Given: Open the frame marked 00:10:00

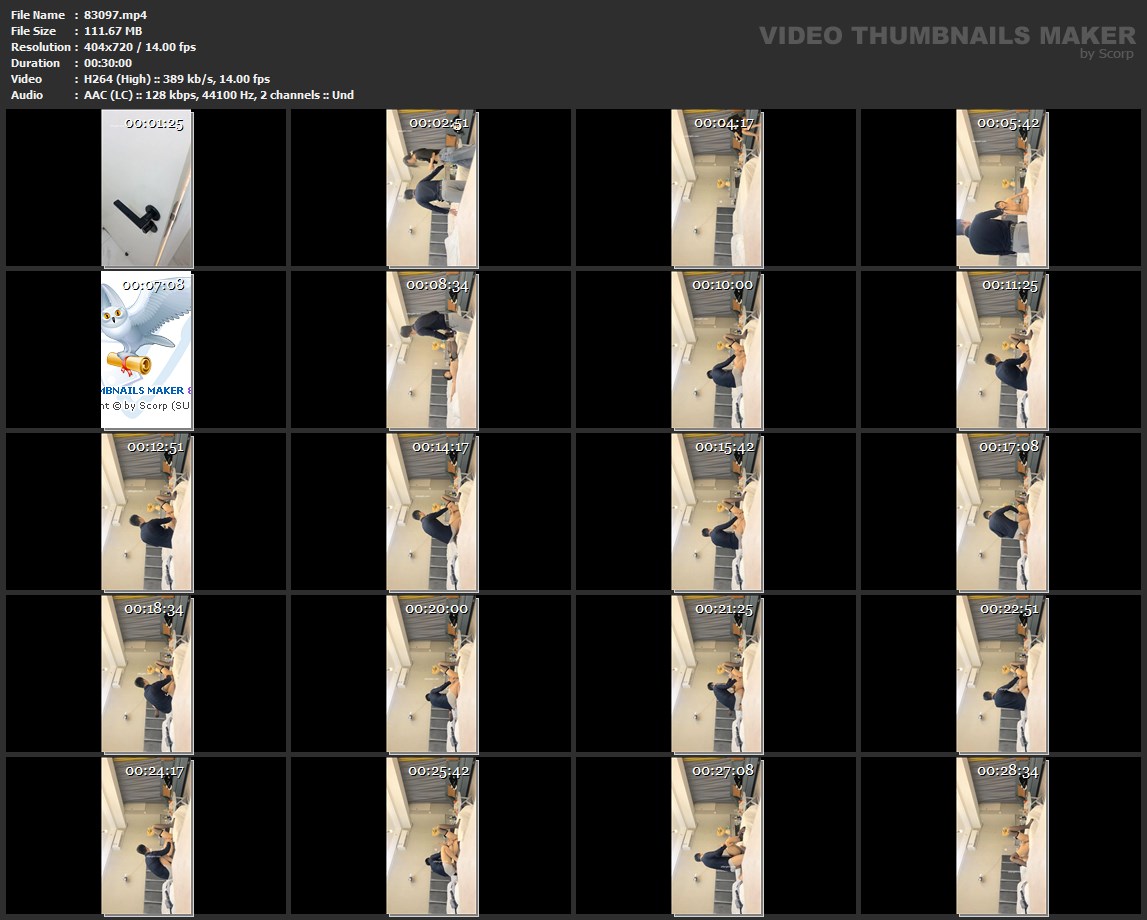Looking at the screenshot, I should click(x=717, y=350).
